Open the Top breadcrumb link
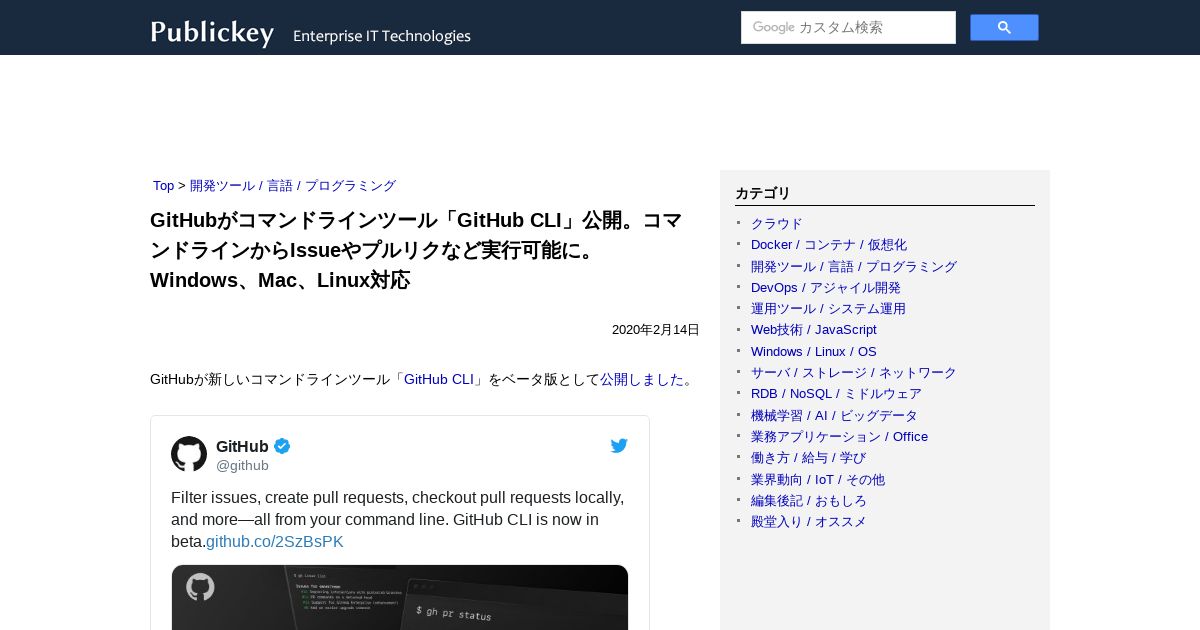Image resolution: width=1200 pixels, height=630 pixels. [x=163, y=186]
